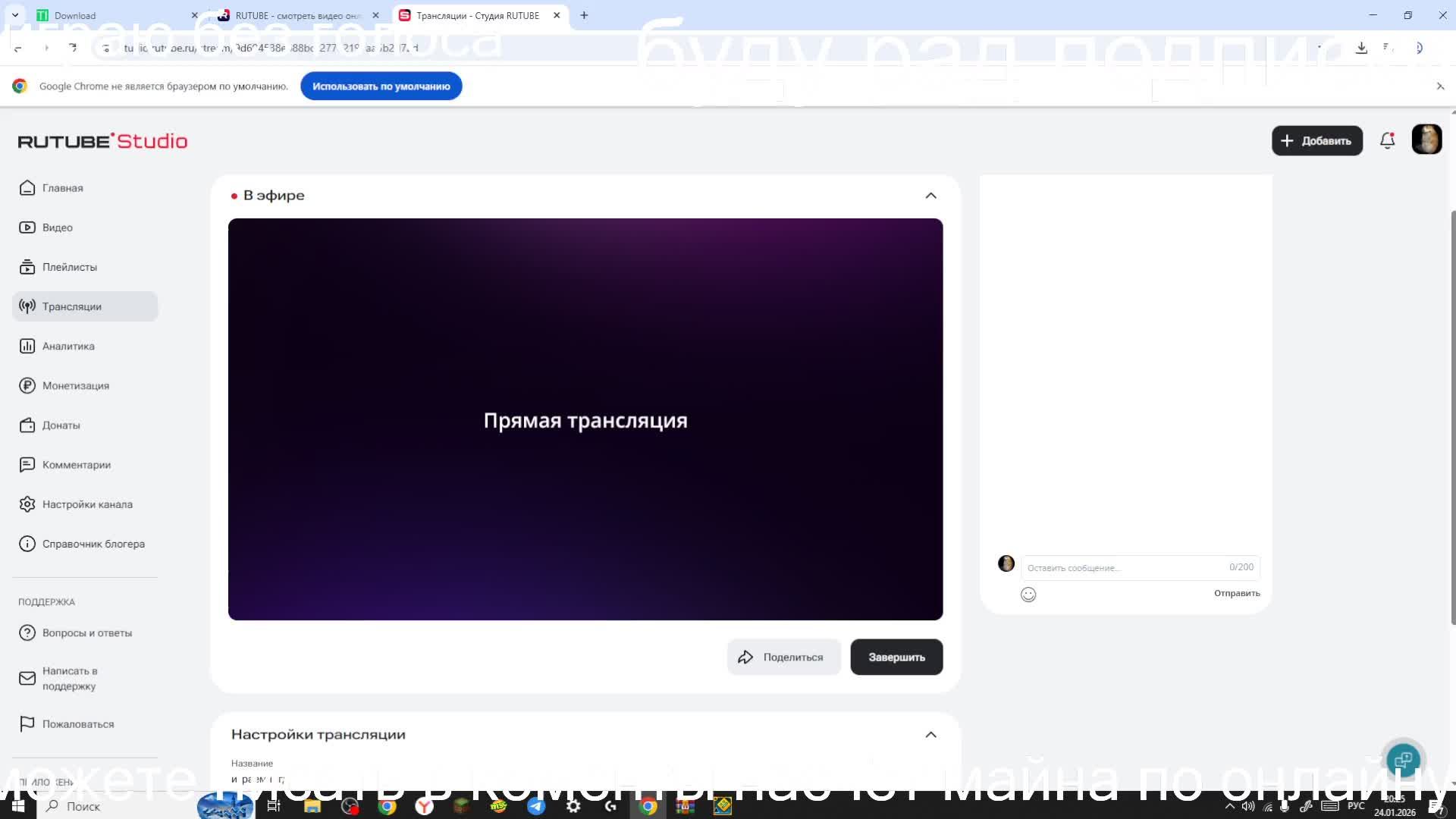
Task: Click the page vertical scrollbar
Action: tap(1452, 417)
